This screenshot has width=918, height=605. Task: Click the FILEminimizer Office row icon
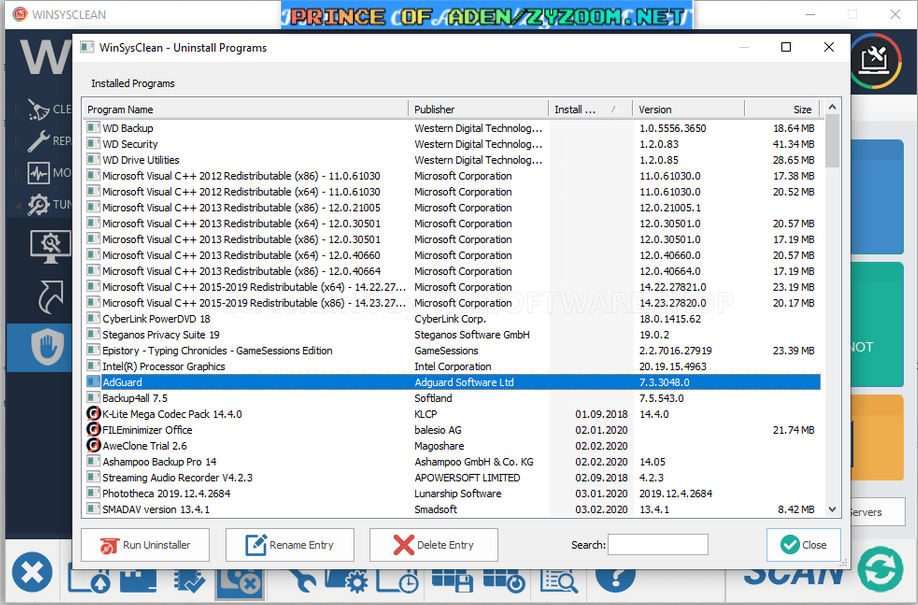(93, 429)
